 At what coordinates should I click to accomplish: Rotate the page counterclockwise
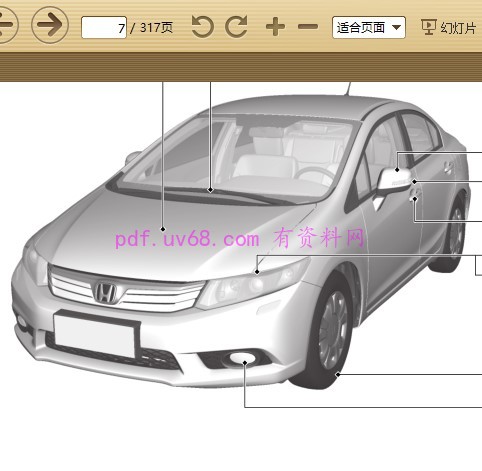(x=203, y=26)
